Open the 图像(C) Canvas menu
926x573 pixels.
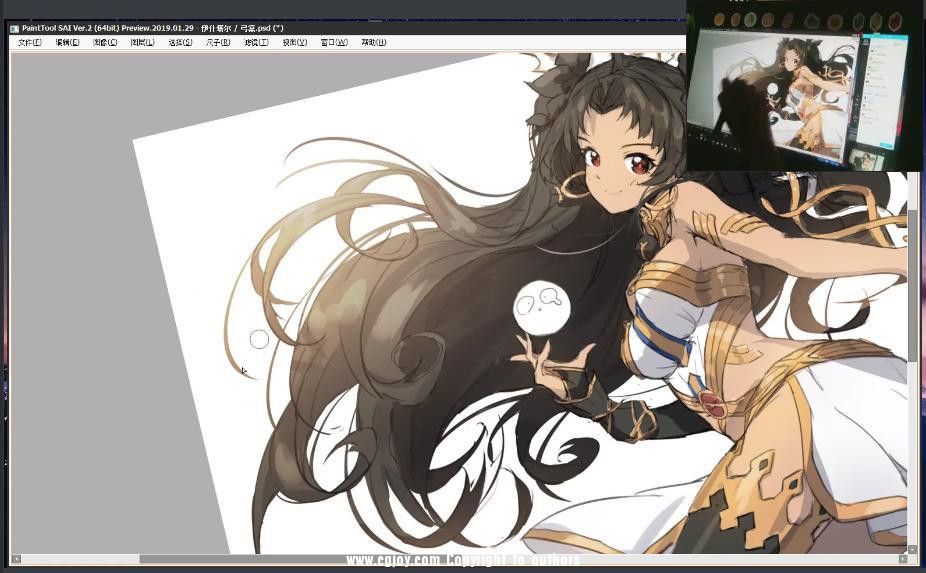[x=105, y=43]
